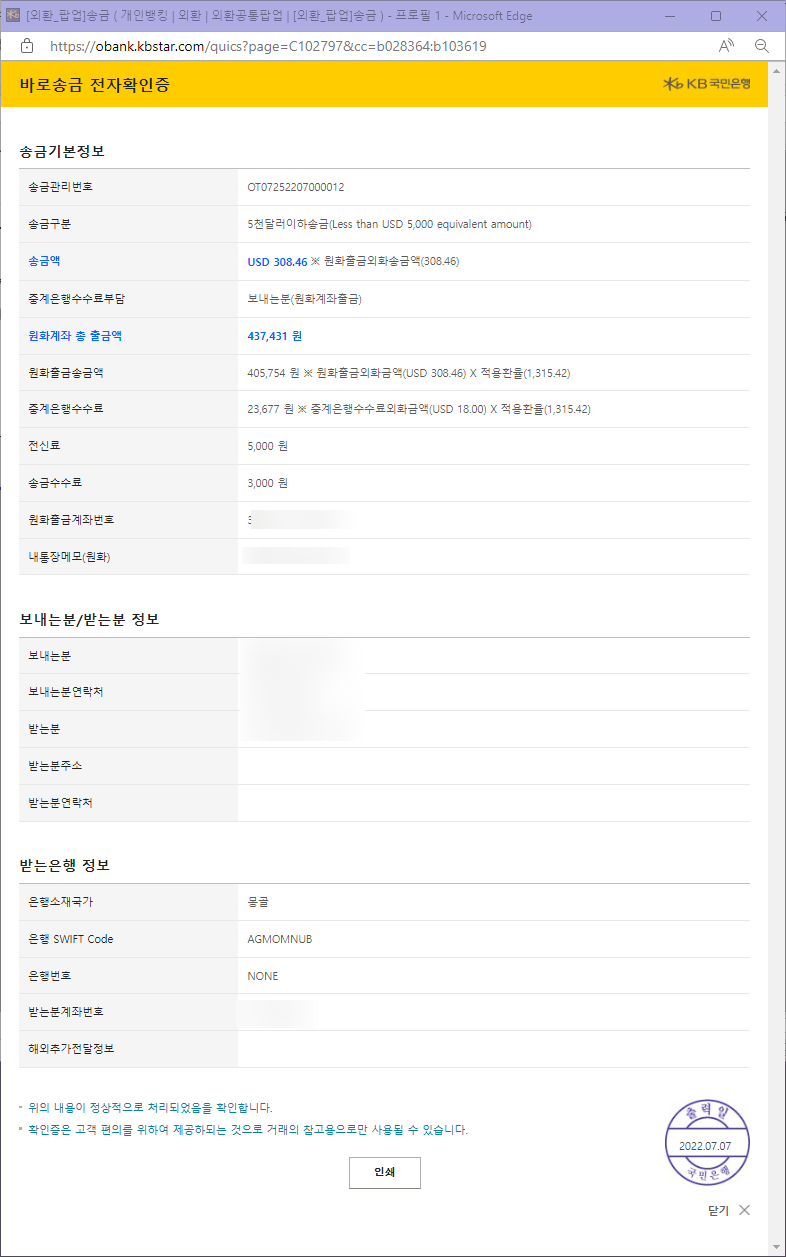The image size is (786, 1257).
Task: Close the Edge popup window
Action: point(762,16)
